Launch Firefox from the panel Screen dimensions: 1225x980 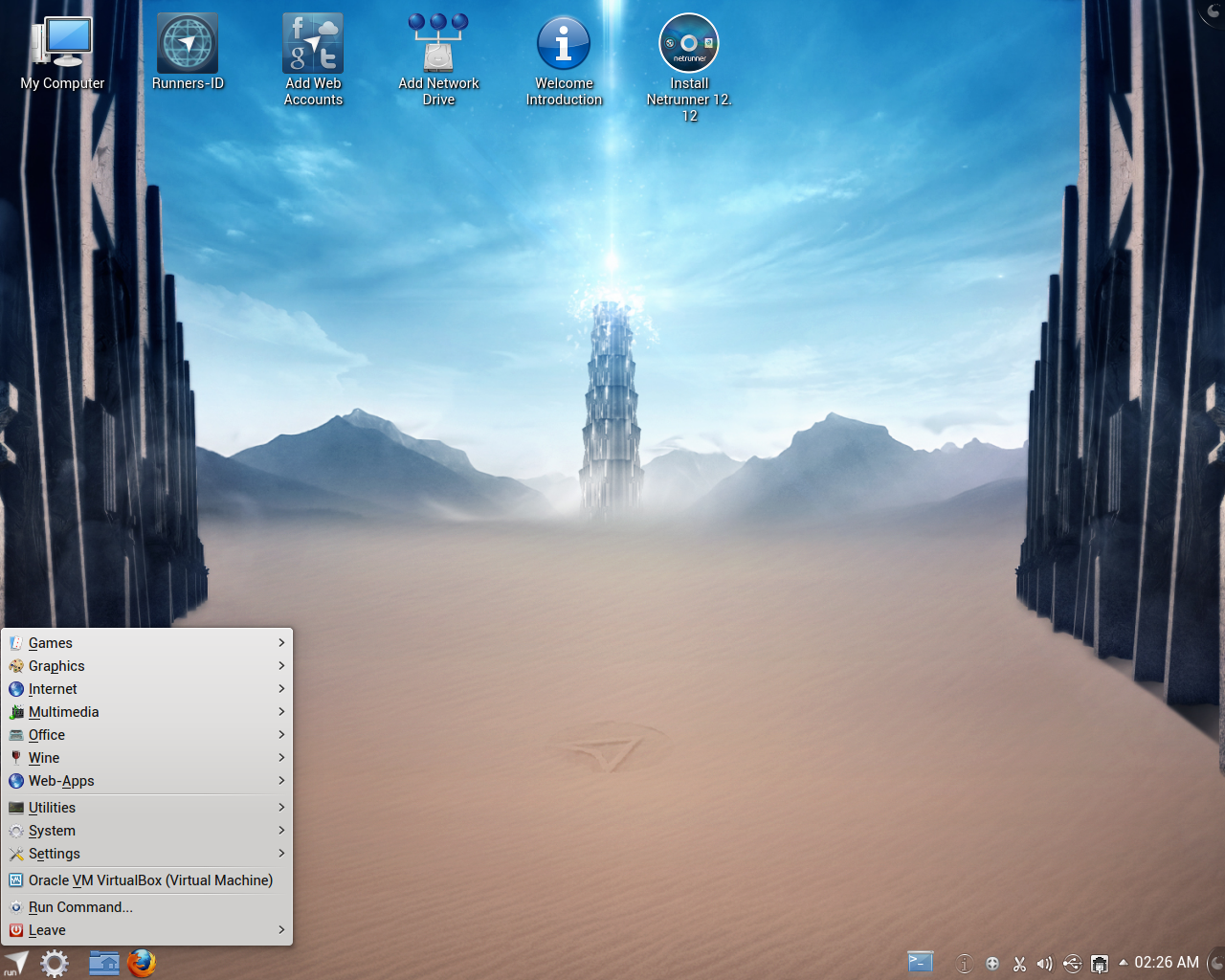pyautogui.click(x=142, y=963)
